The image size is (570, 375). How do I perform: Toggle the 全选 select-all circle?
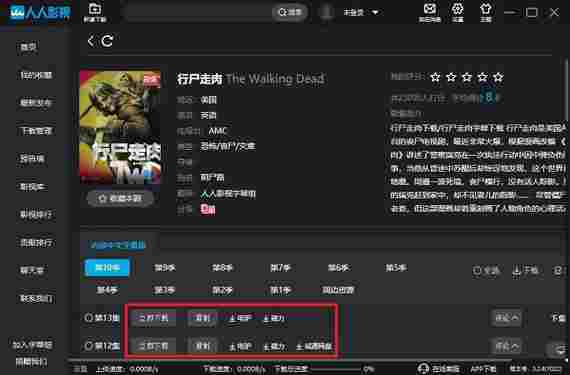click(477, 270)
